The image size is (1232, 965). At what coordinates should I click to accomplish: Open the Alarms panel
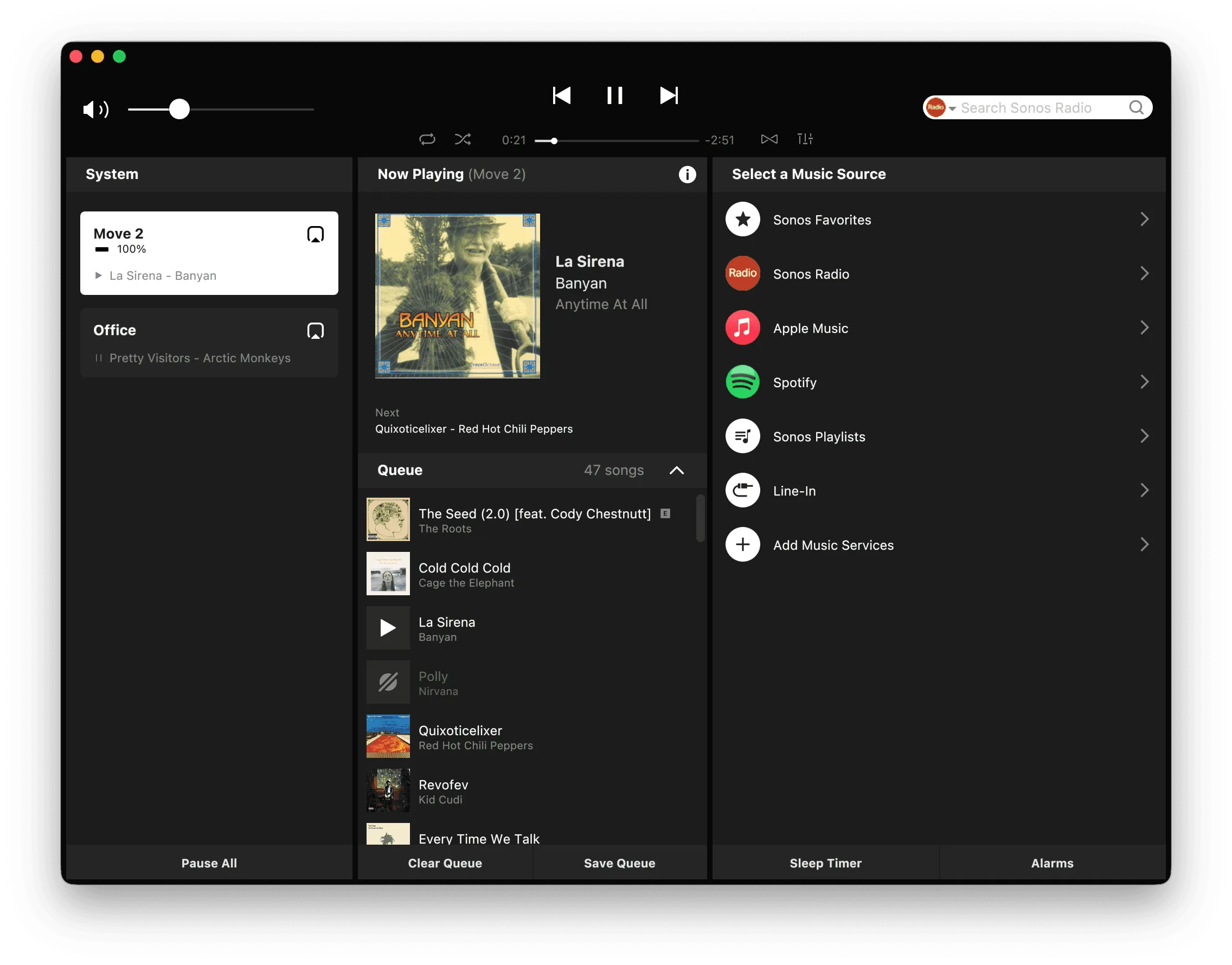coord(1053,863)
